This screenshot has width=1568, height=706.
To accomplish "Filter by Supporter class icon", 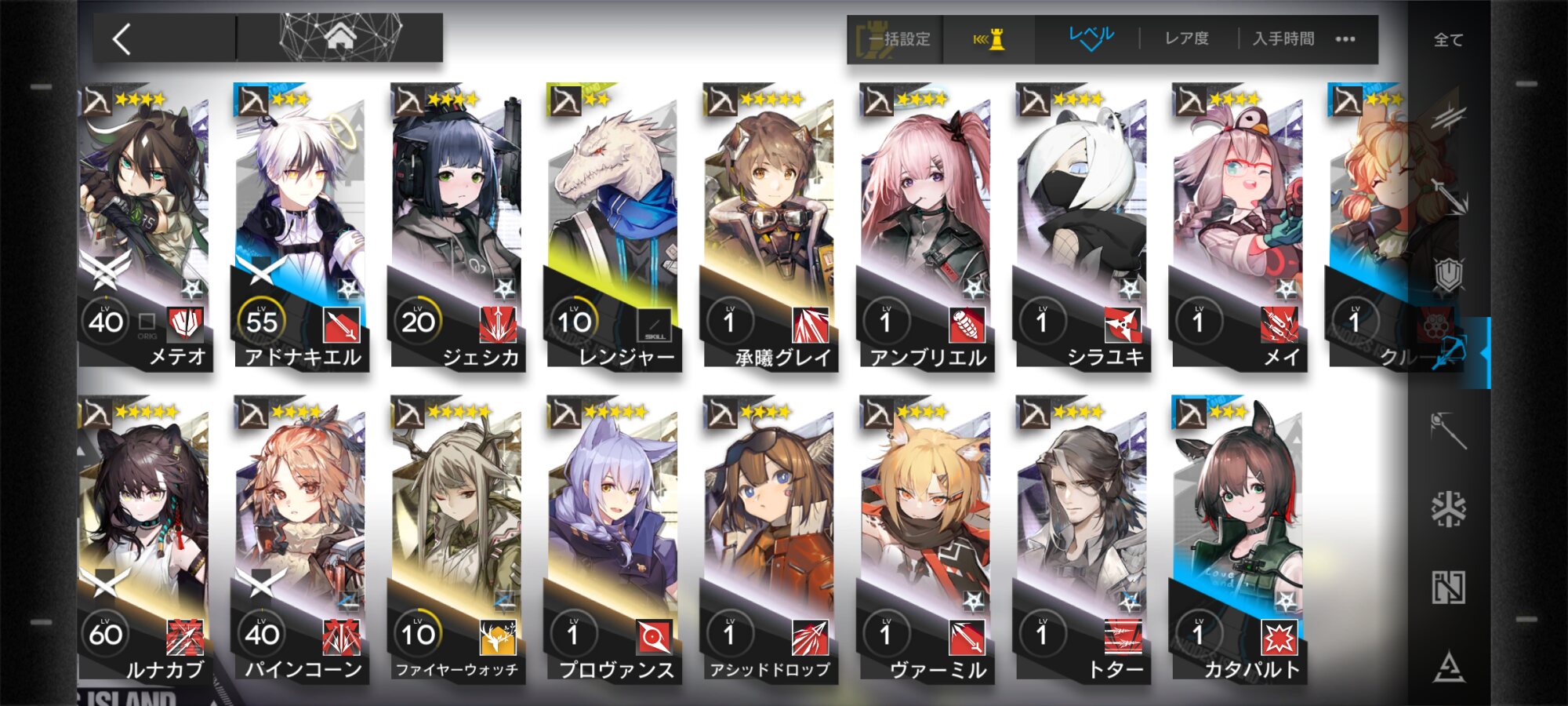I will (x=1447, y=588).
